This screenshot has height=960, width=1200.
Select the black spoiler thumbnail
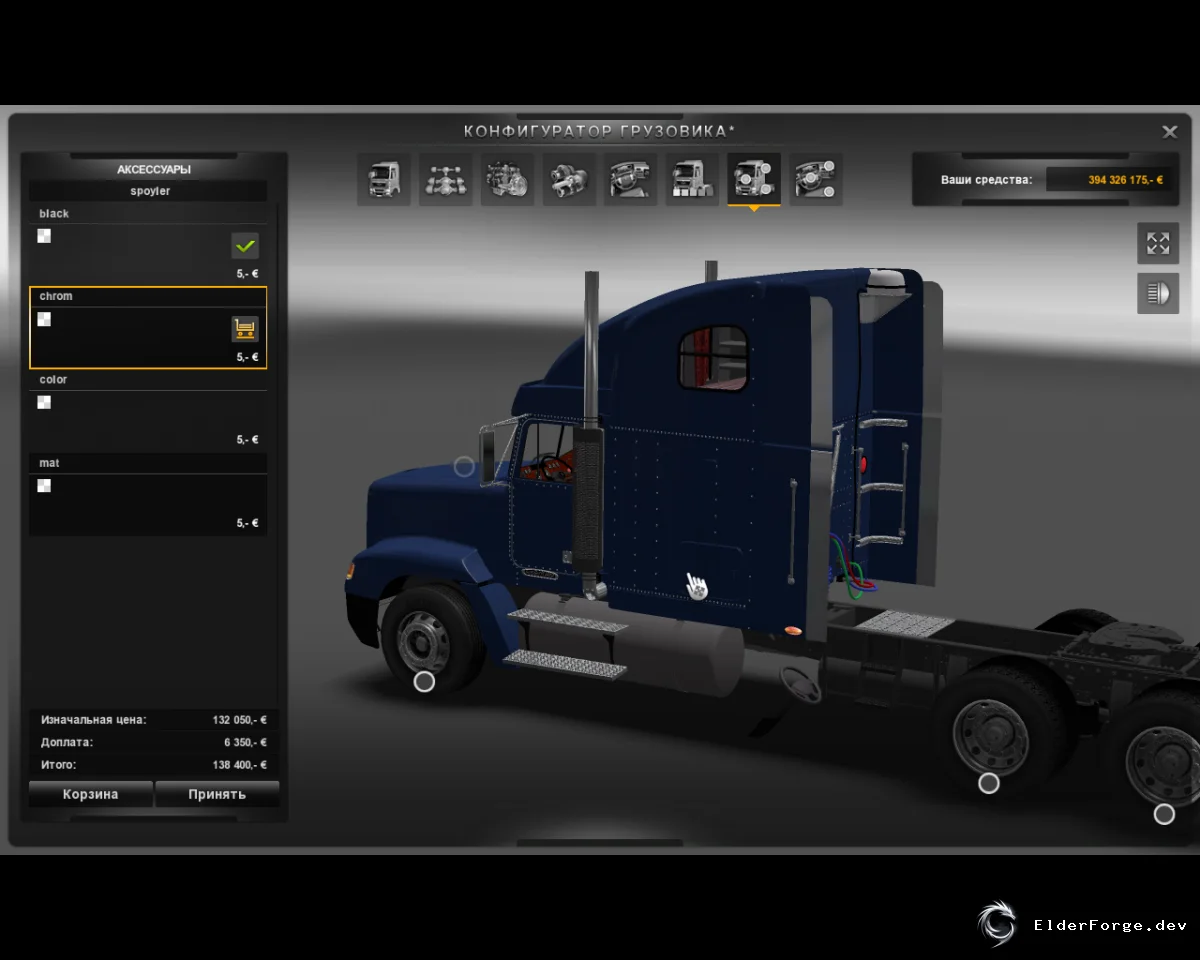[44, 236]
